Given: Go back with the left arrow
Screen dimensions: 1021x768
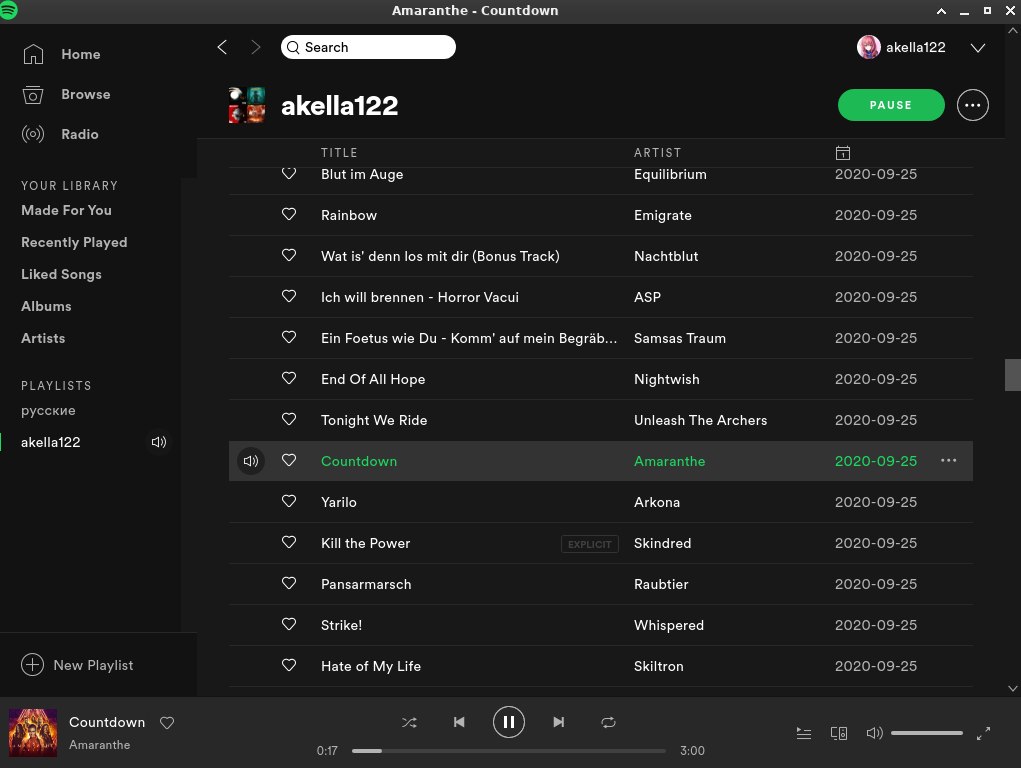Looking at the screenshot, I should 222,47.
